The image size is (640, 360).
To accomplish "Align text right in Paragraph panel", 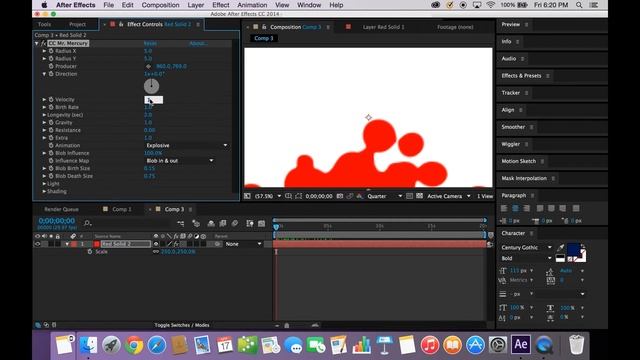I will [x=527, y=209].
